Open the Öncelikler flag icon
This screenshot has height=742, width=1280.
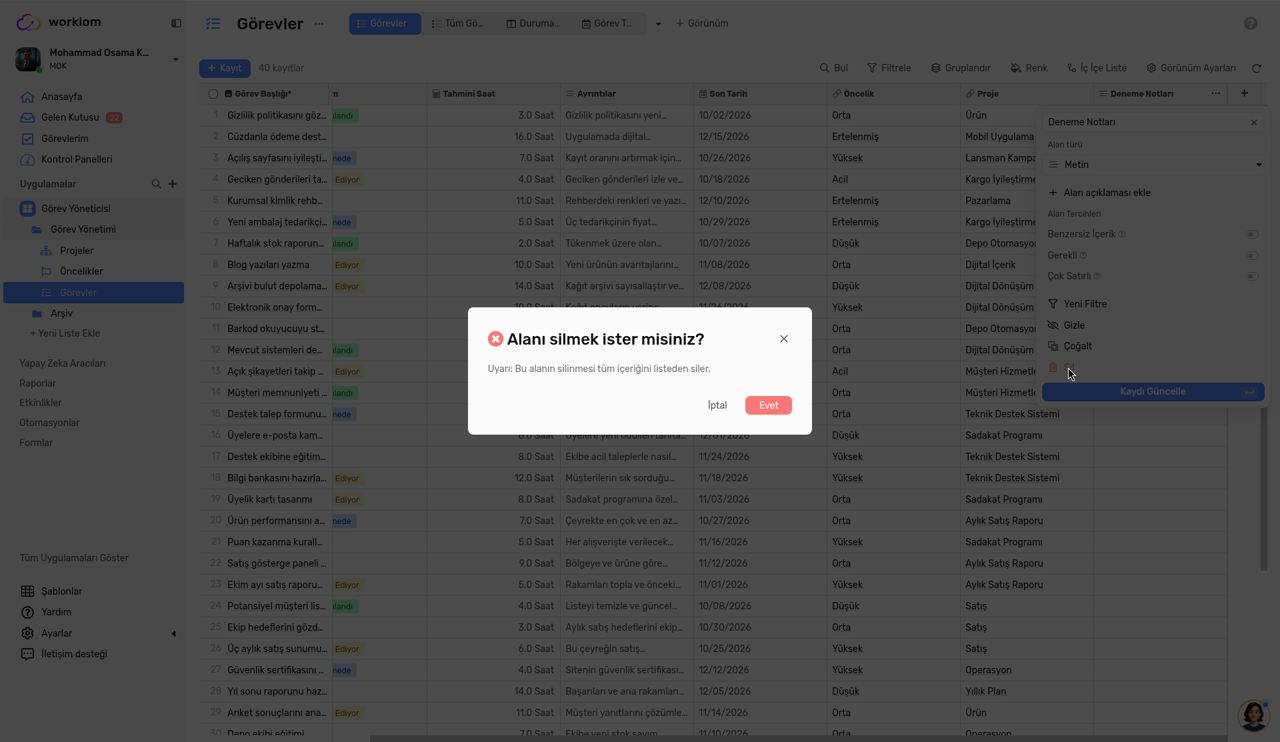tap(46, 272)
